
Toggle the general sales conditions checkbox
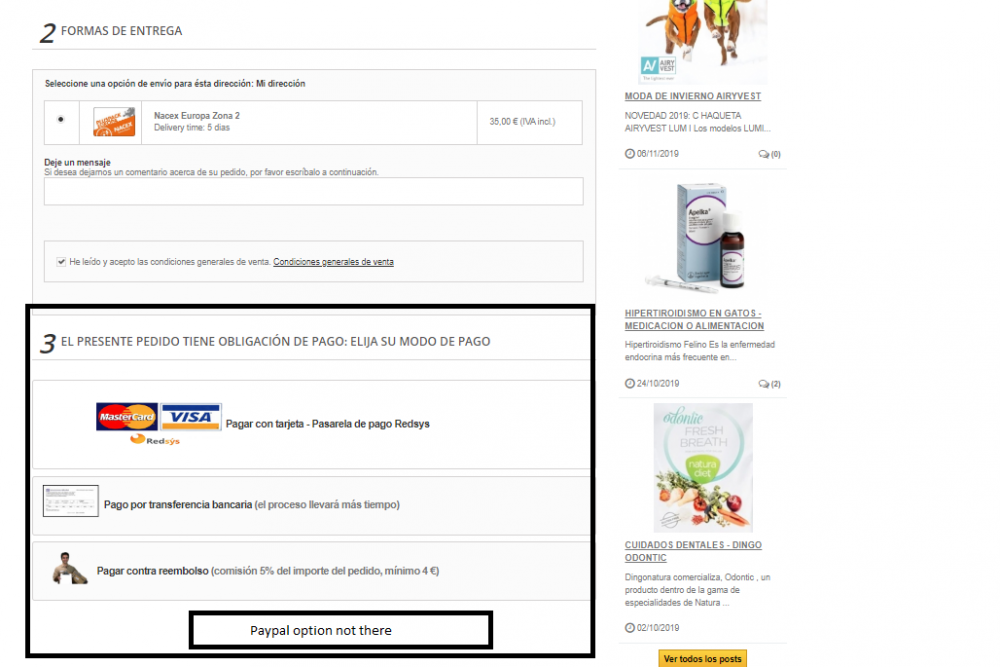[x=61, y=261]
